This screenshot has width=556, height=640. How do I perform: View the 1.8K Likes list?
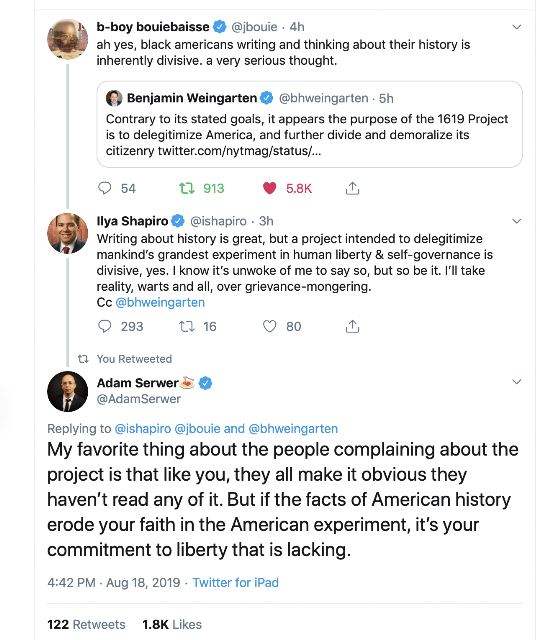(172, 624)
